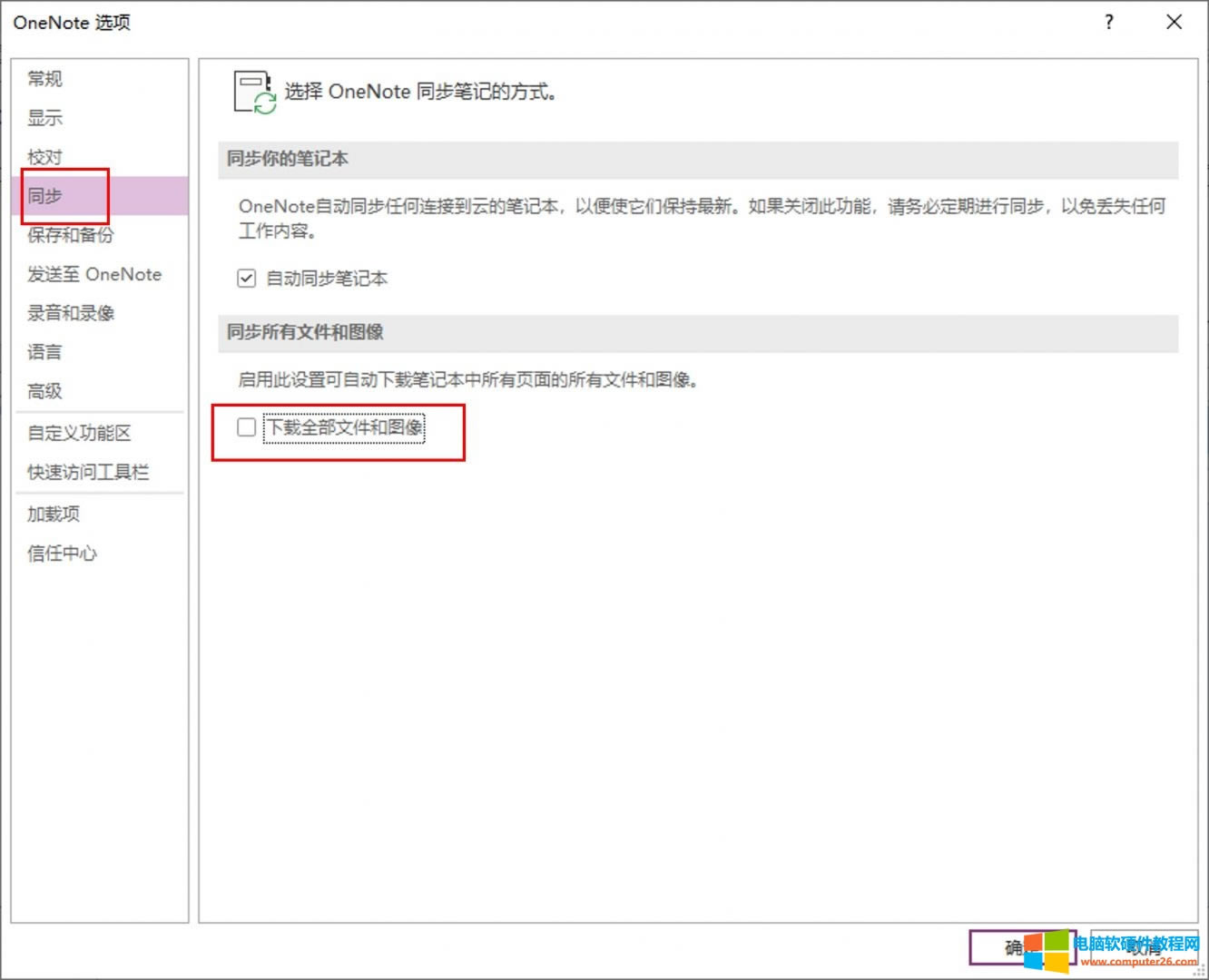Select the 同步 (Sync) category

[x=45, y=196]
